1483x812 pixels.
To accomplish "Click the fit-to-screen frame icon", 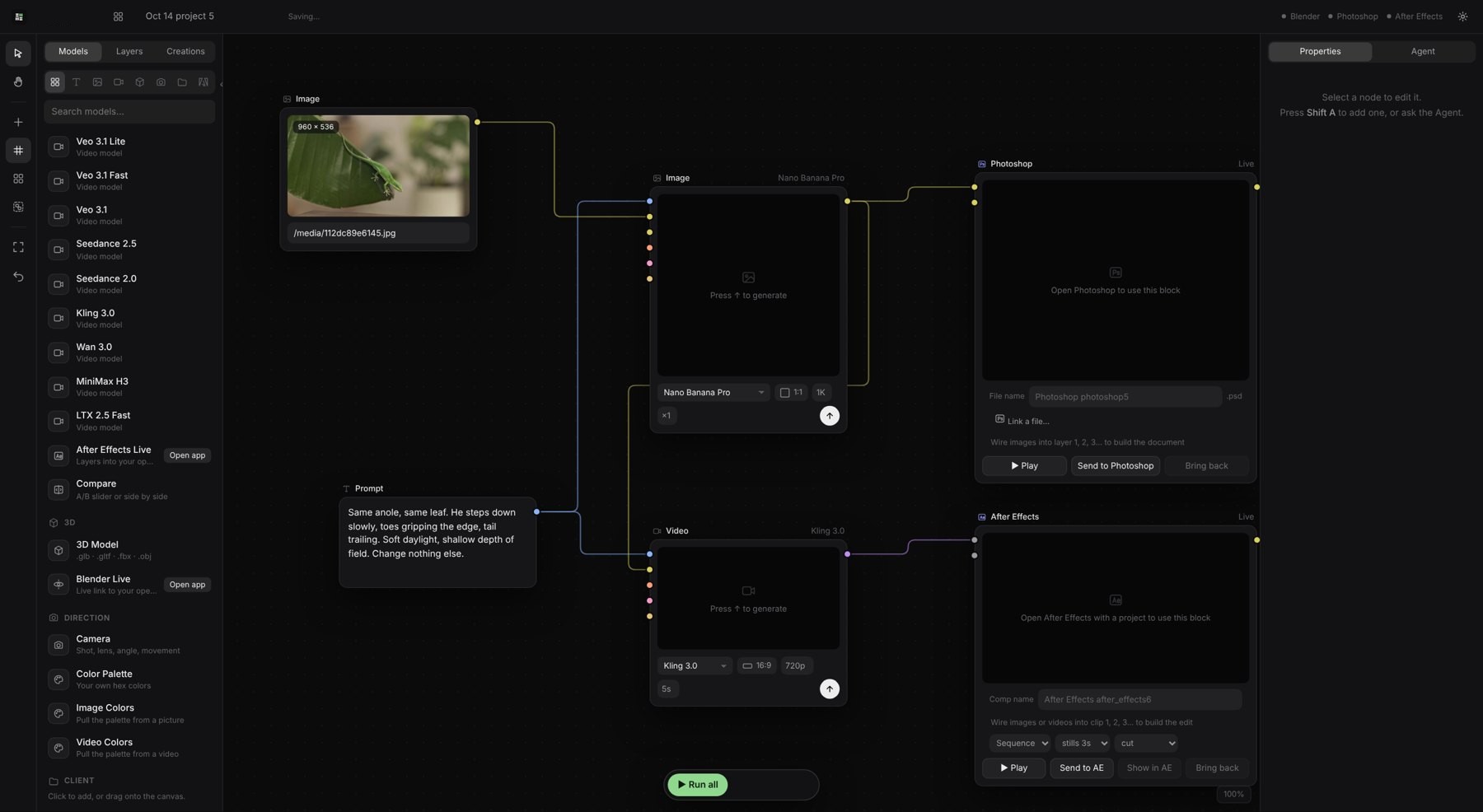I will tap(18, 247).
